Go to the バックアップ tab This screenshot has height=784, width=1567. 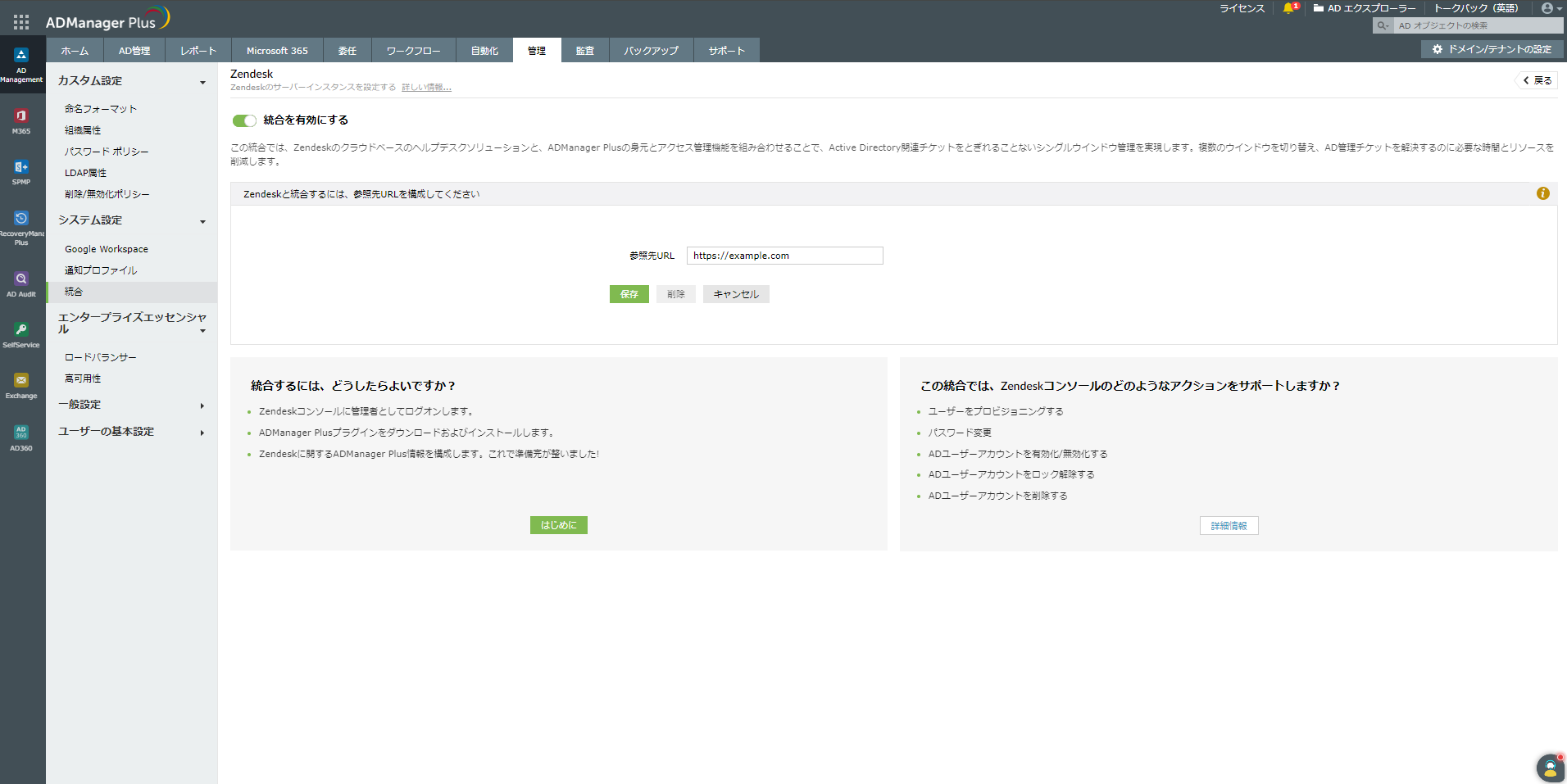click(652, 50)
